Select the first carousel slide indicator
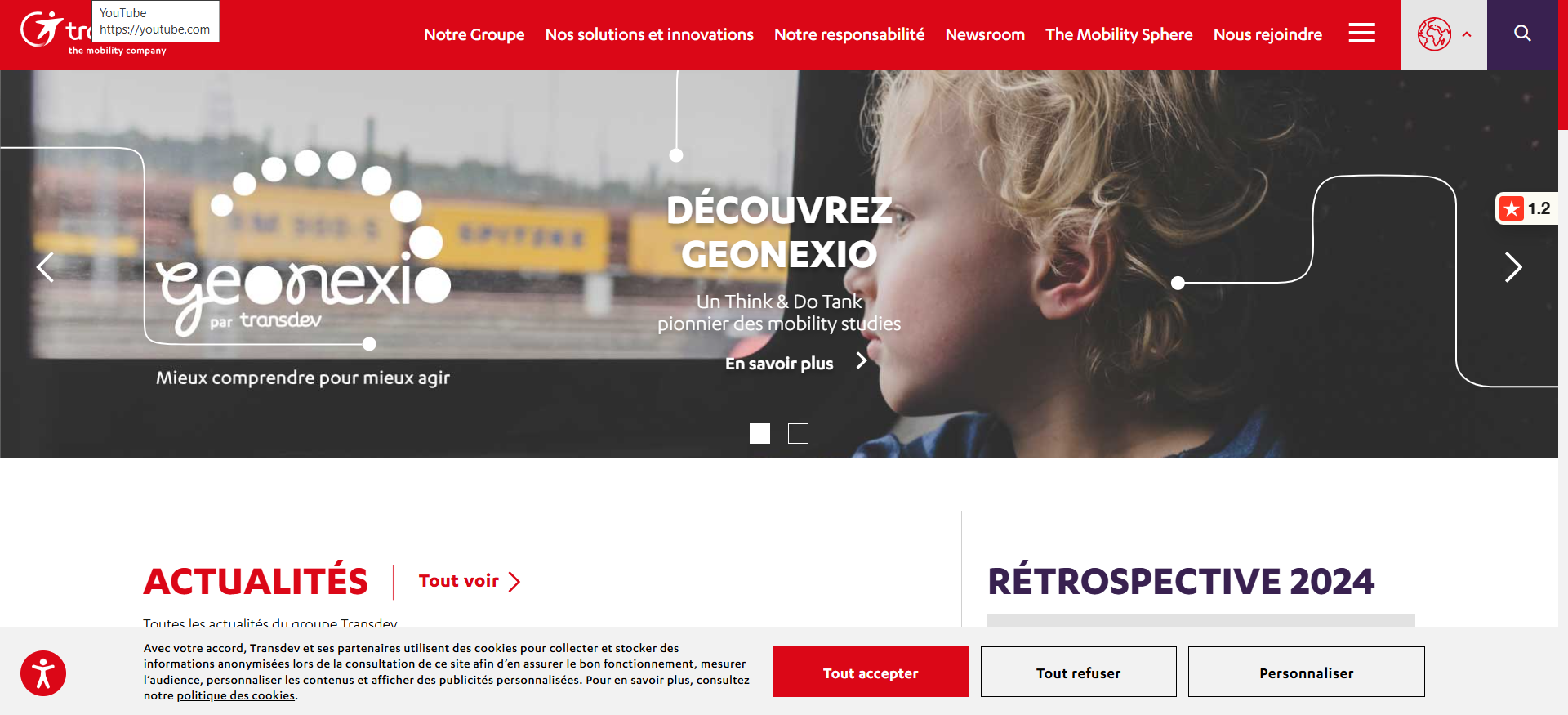This screenshot has width=1568, height=715. 759,433
